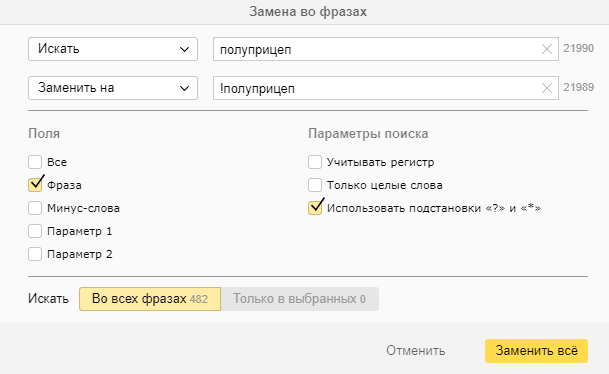Screen dimensions: 609x374
Task: Click 'Отменить' to cancel the dialog
Action: [416, 351]
